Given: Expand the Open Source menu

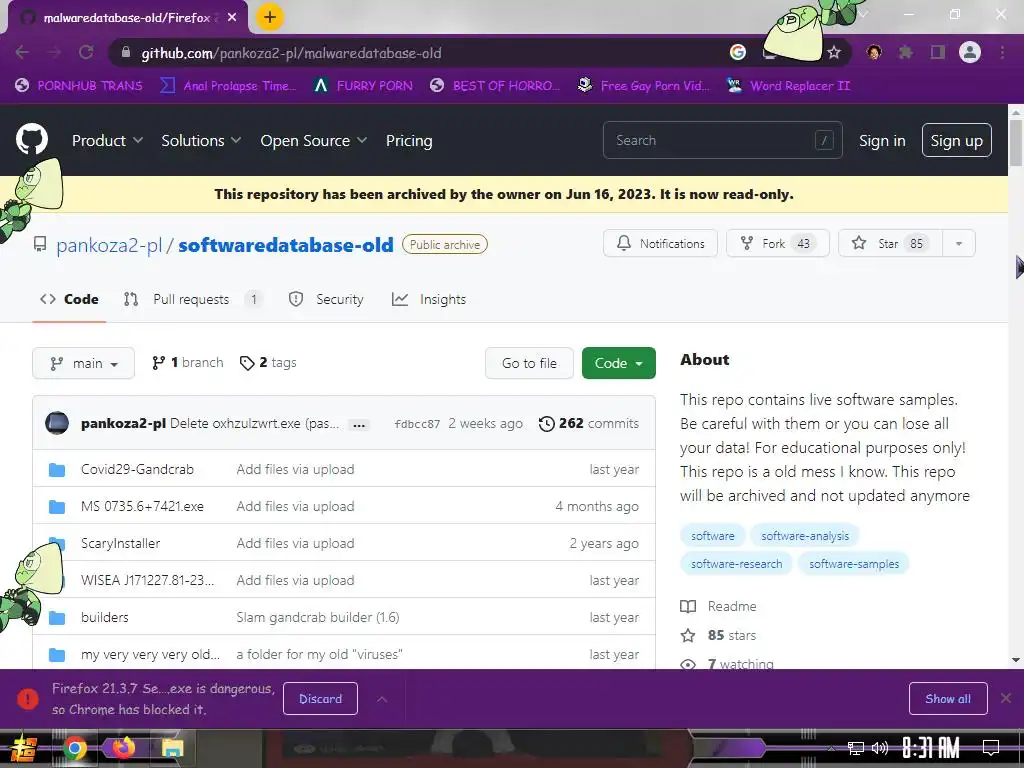Looking at the screenshot, I should point(313,140).
